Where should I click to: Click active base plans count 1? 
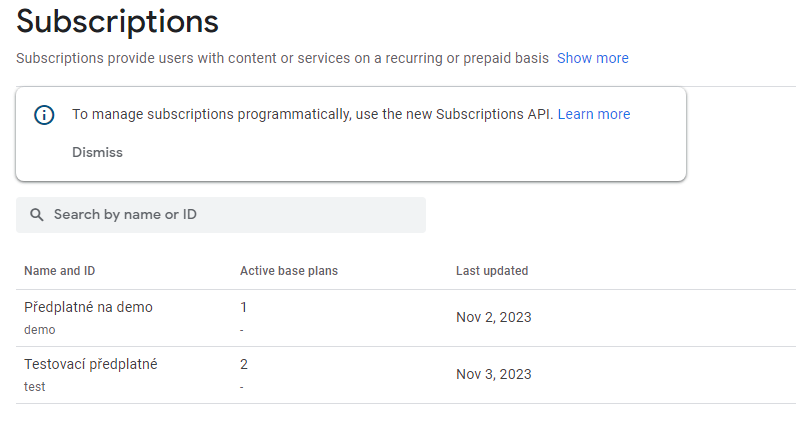[x=243, y=307]
